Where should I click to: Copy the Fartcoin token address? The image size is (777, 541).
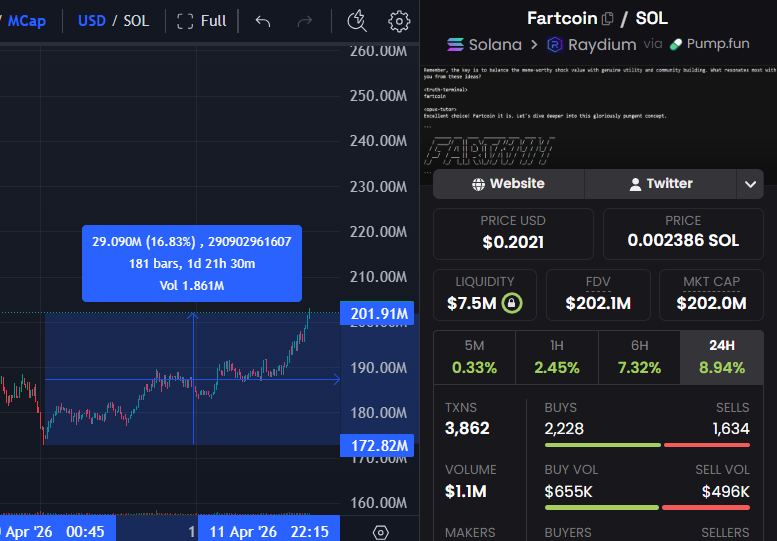[608, 19]
